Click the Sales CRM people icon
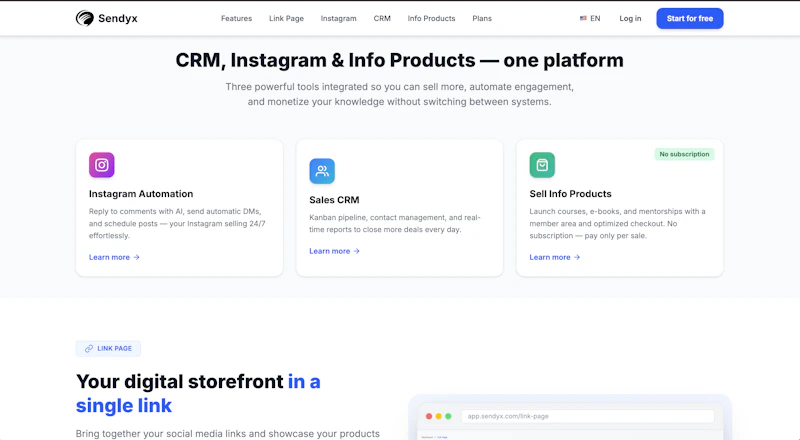The height and width of the screenshot is (440, 800). [322, 171]
